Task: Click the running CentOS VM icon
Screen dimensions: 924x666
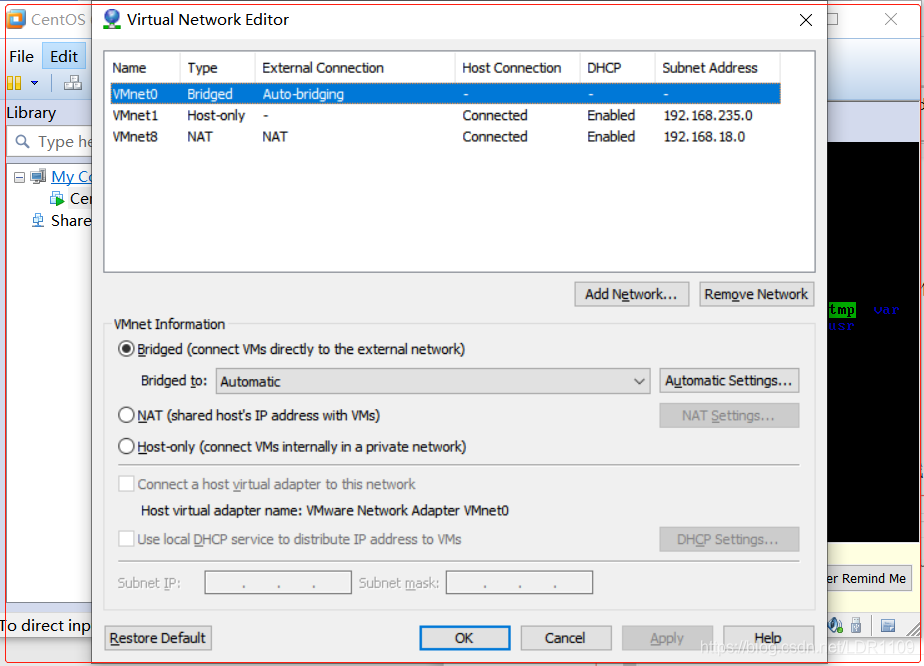Action: click(x=57, y=199)
